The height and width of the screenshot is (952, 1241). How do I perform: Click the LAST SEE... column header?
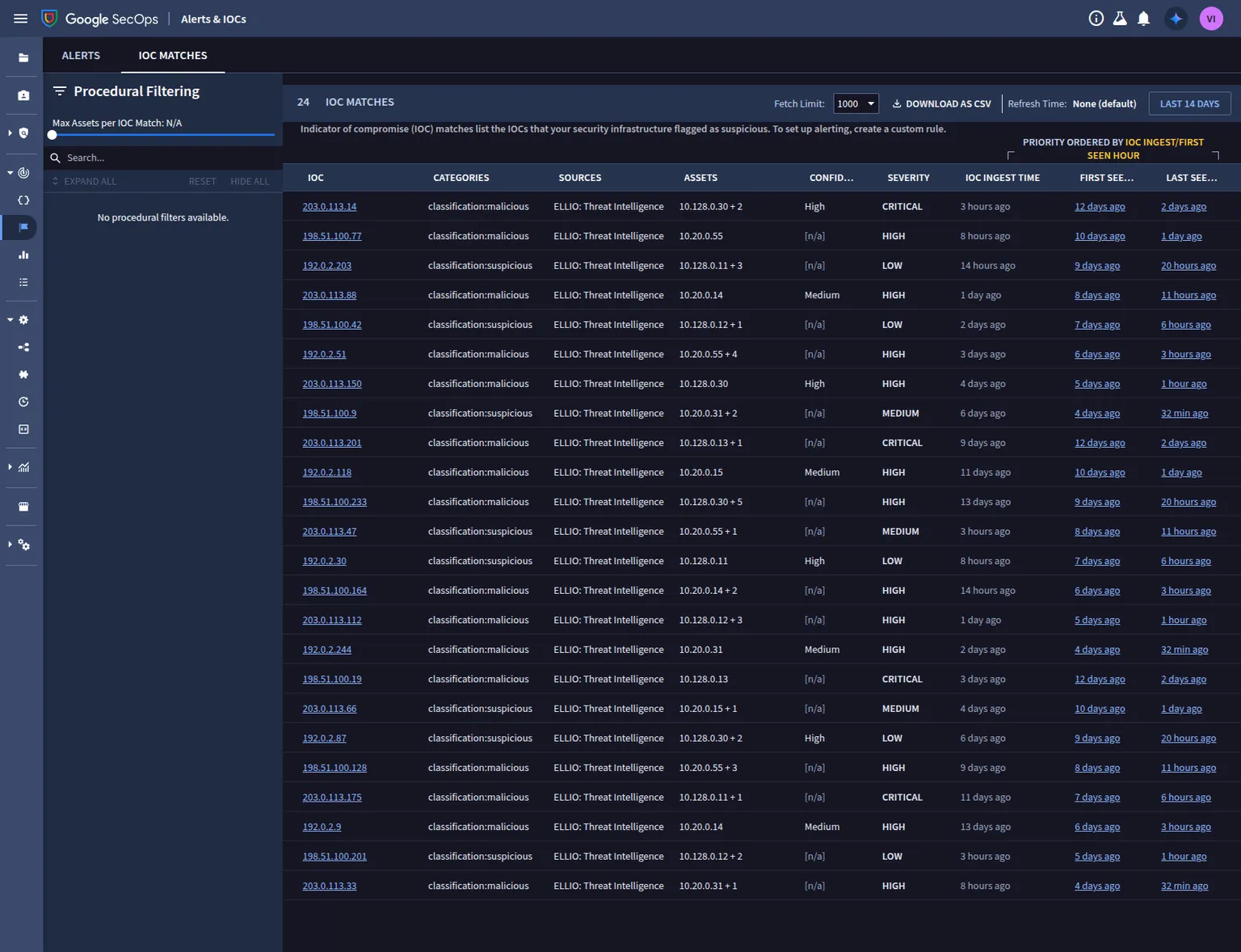[1192, 178]
